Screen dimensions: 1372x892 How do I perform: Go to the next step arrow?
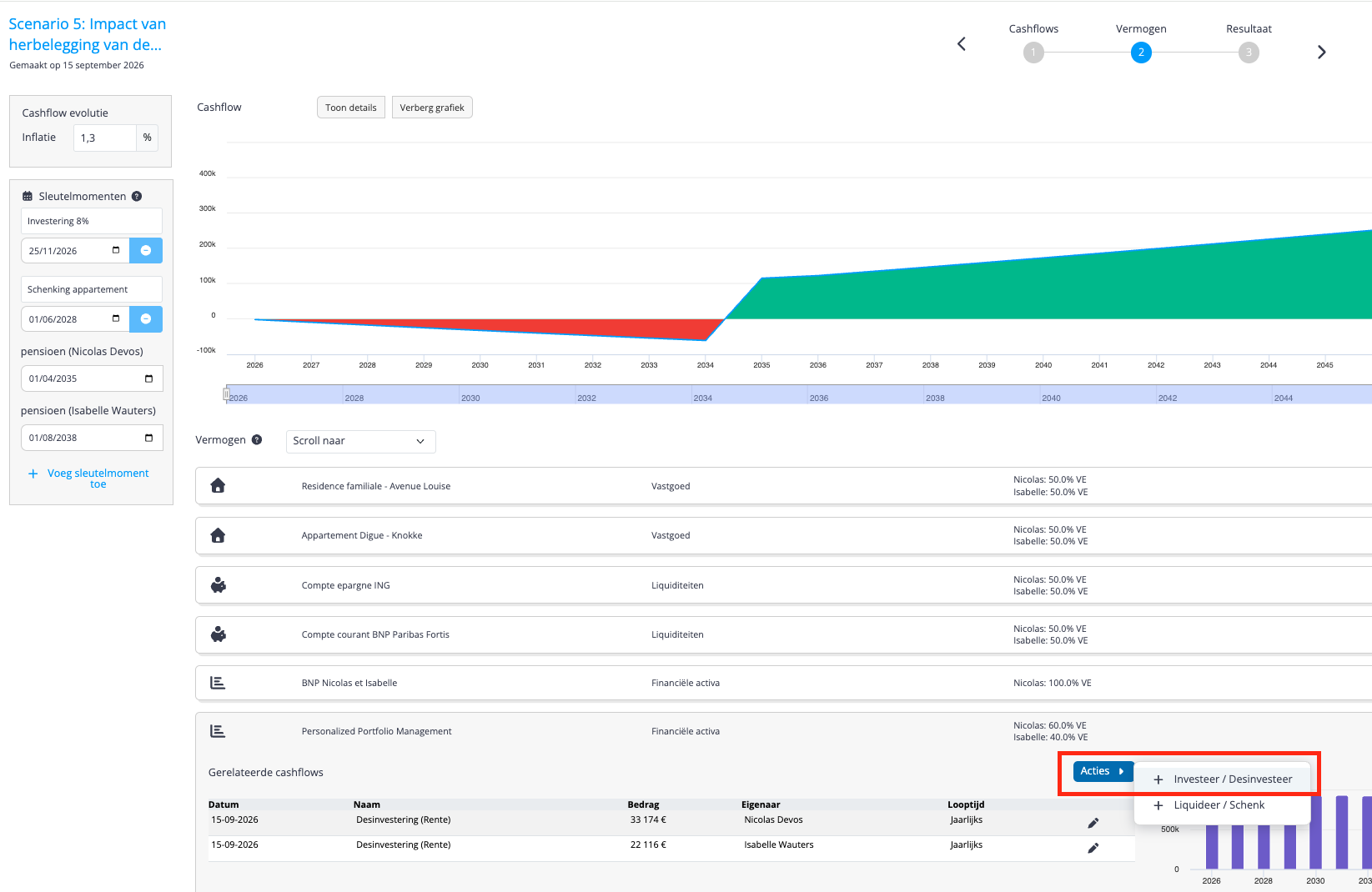1321,53
